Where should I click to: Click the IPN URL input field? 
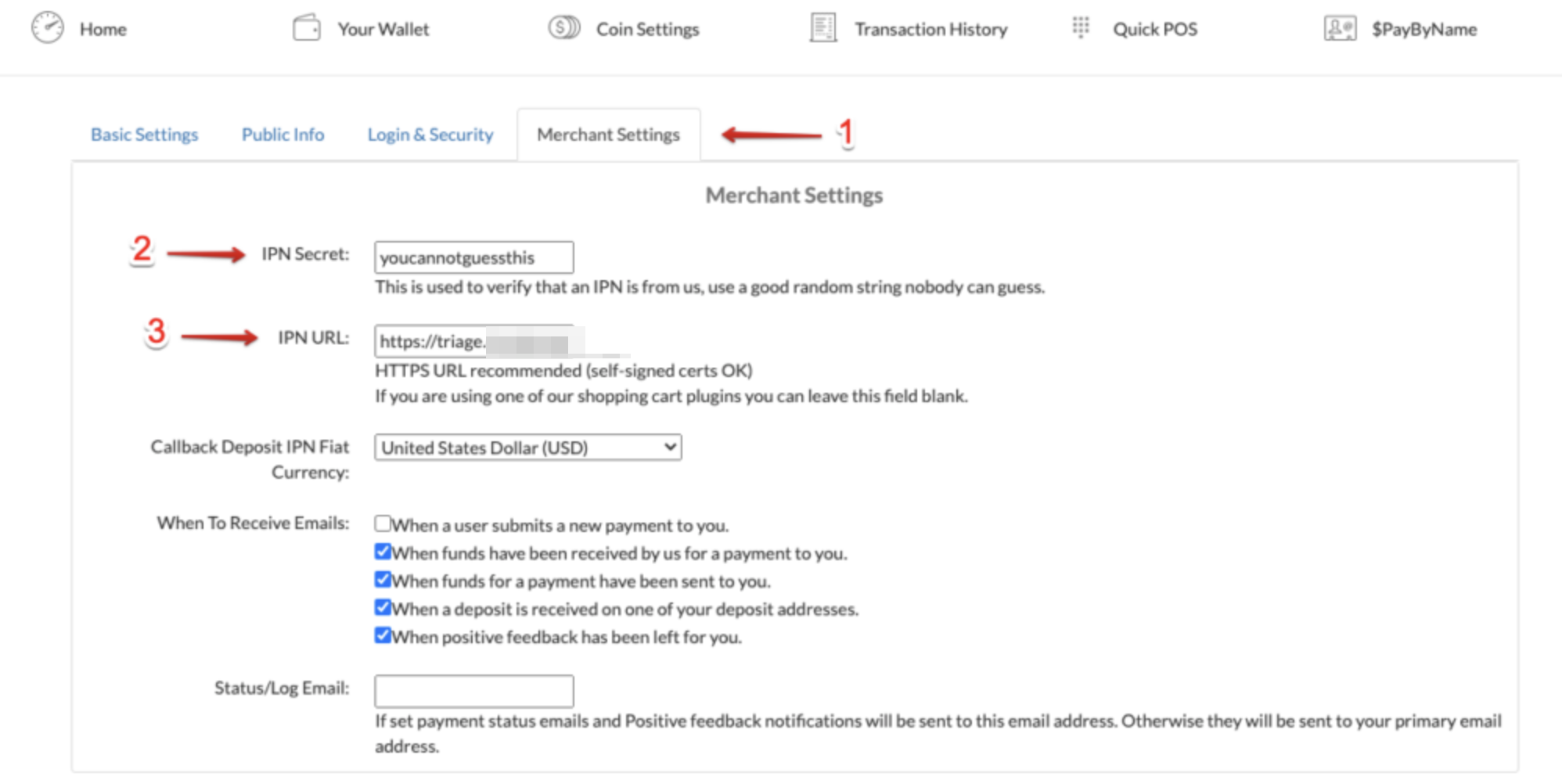[473, 341]
